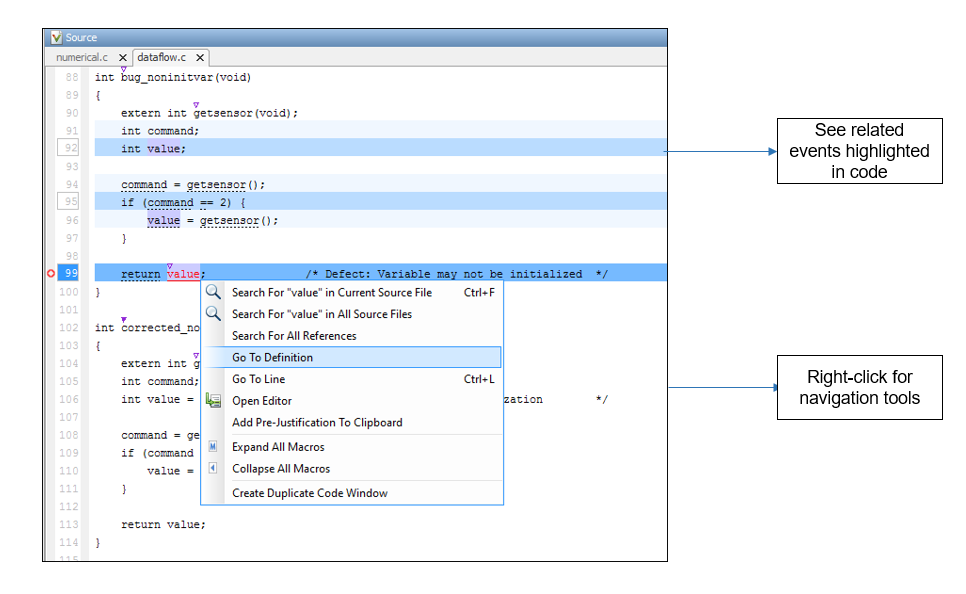Viewport: 966px width, 594px height.
Task: Click the magnifier icon for Current Source File search
Action: (213, 293)
